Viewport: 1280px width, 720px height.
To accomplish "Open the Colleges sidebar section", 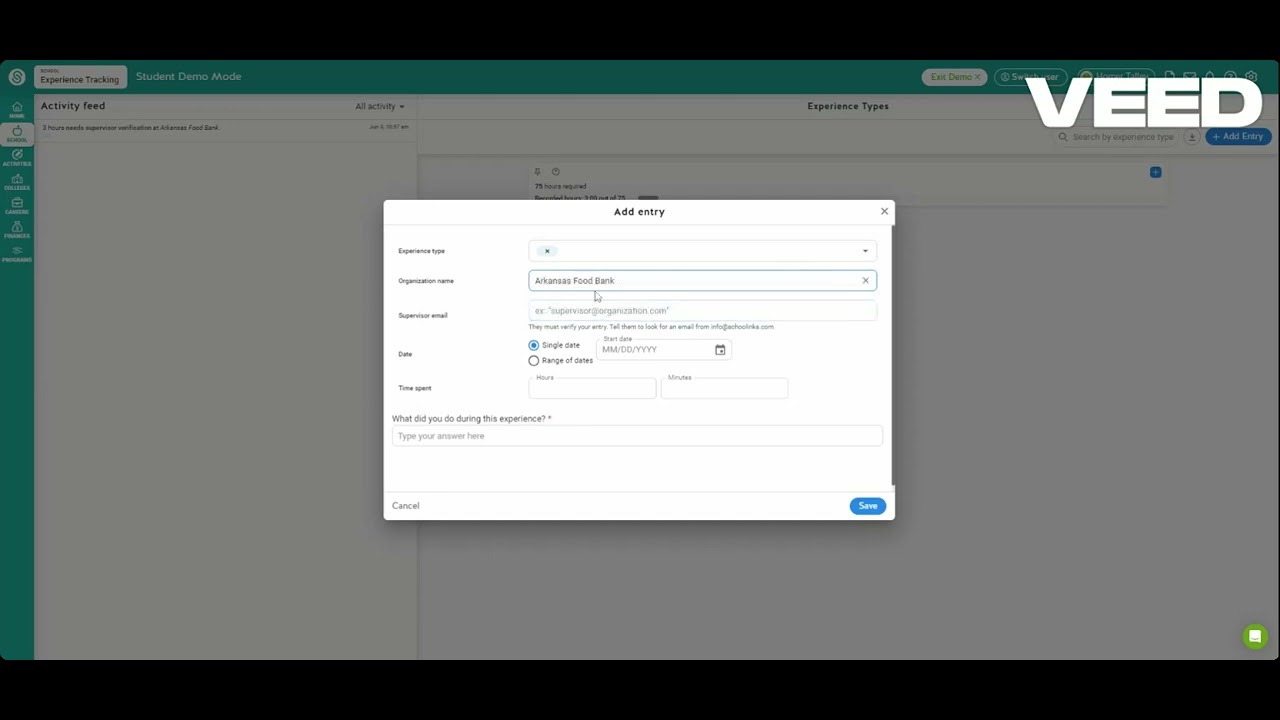I will (17, 182).
